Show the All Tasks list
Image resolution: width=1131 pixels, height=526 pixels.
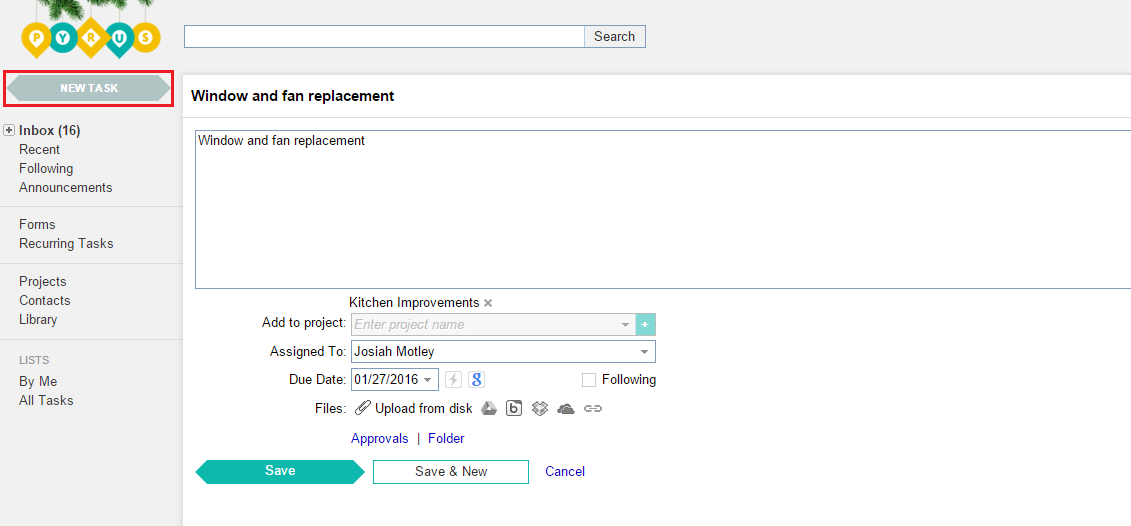(46, 400)
